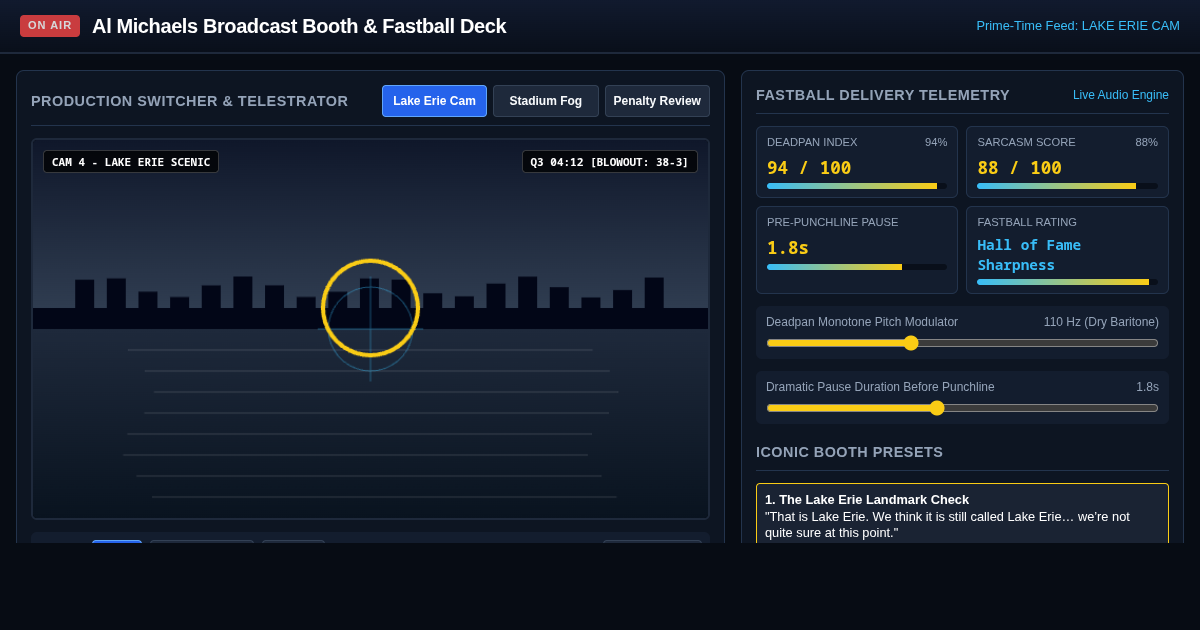Click the ON AIR badge
The image size is (1200, 630).
[50, 26]
